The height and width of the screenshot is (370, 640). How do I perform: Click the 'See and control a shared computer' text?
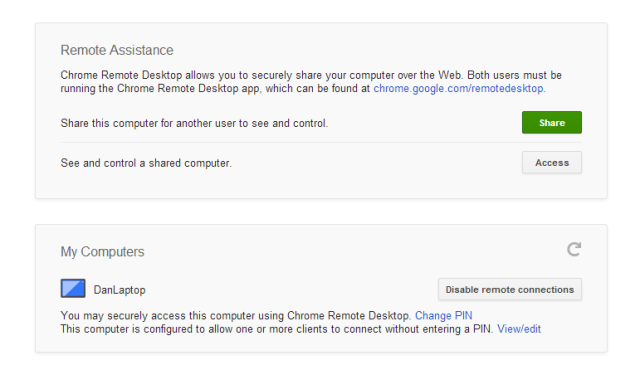pyautogui.click(x=146, y=163)
